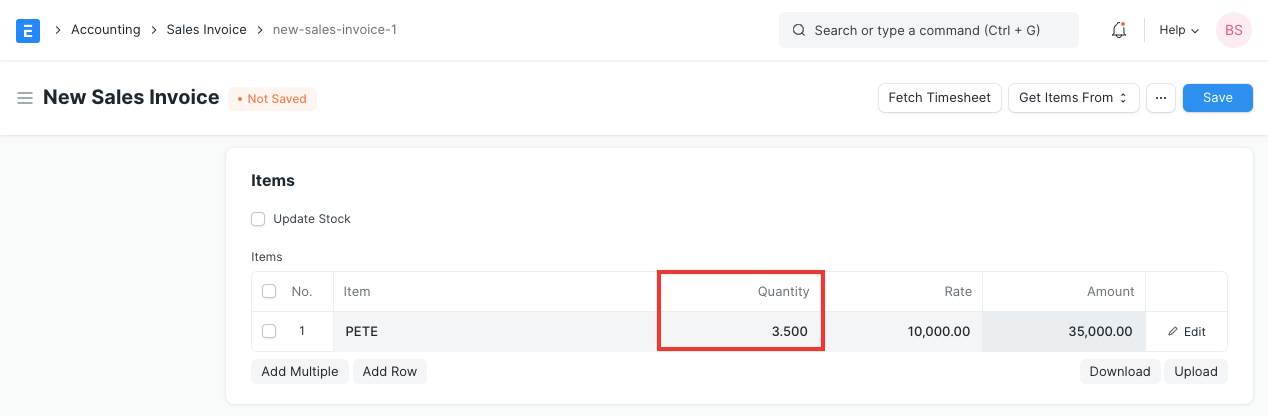The height and width of the screenshot is (416, 1268).
Task: Click the search magnifier icon
Action: [x=799, y=30]
